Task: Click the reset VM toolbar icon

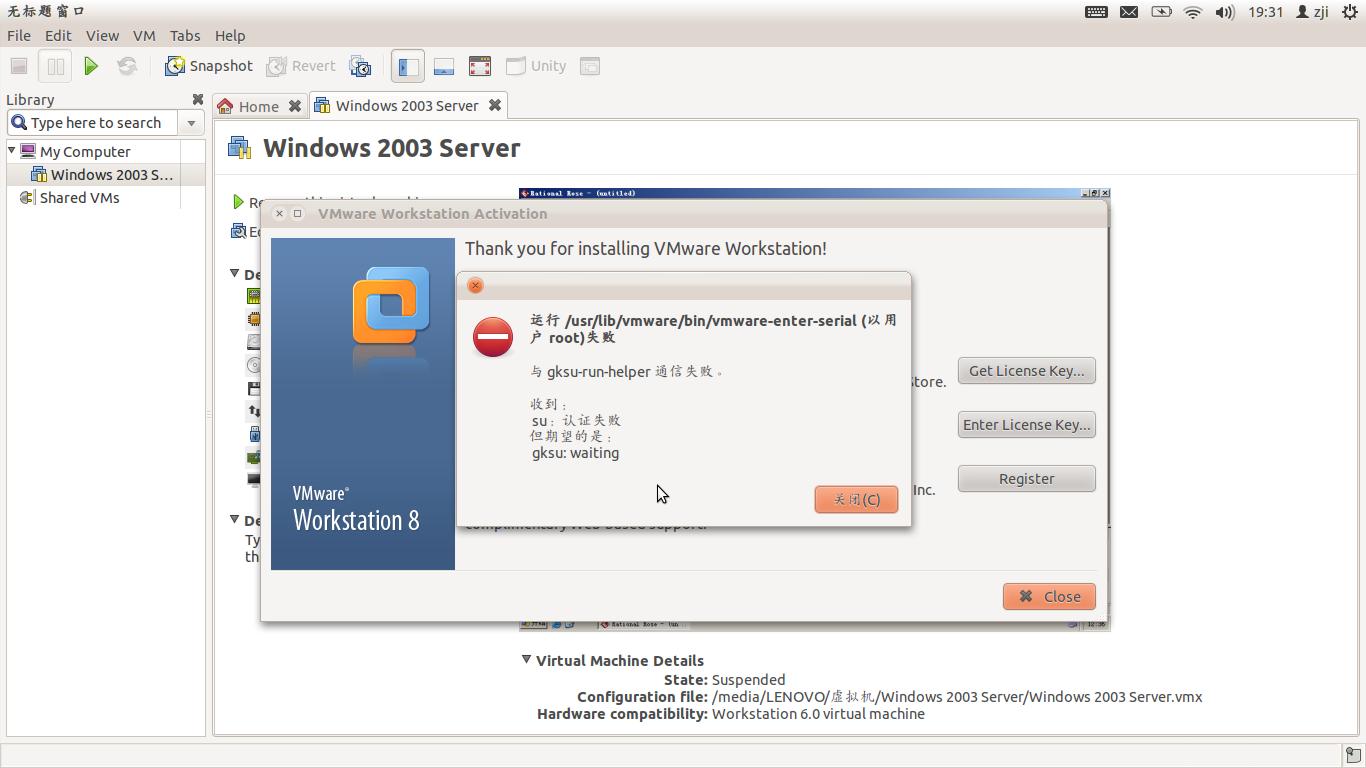Action: pos(127,66)
